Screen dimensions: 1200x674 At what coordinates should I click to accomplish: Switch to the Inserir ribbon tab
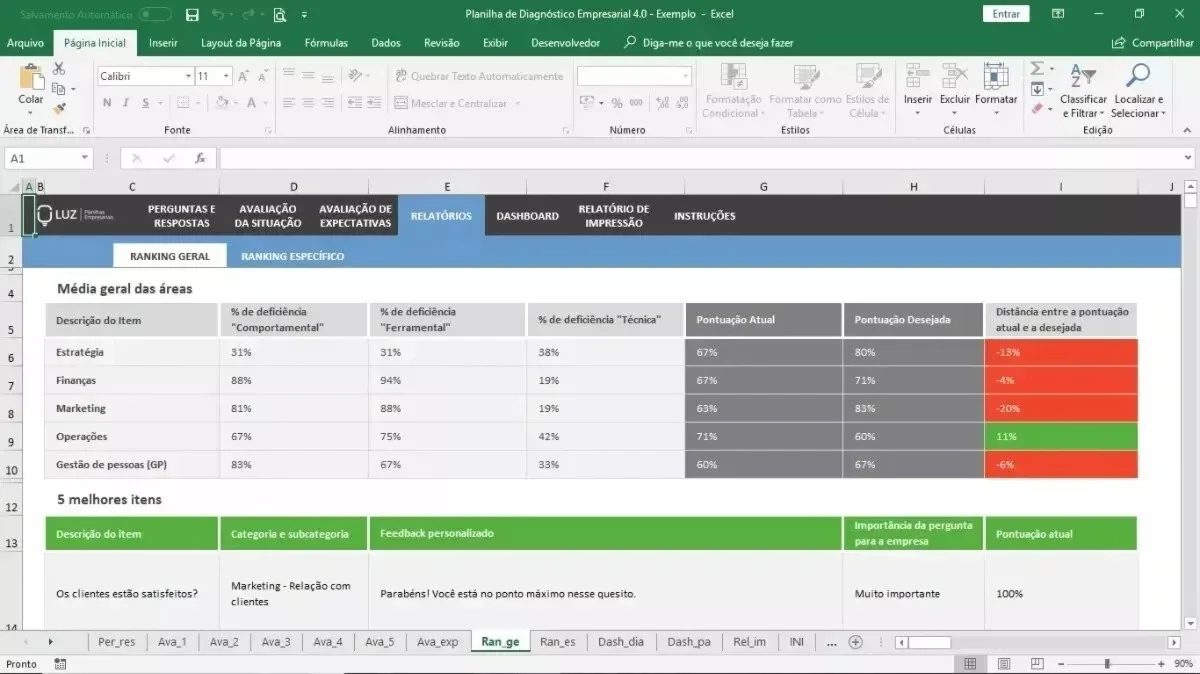pyautogui.click(x=163, y=43)
